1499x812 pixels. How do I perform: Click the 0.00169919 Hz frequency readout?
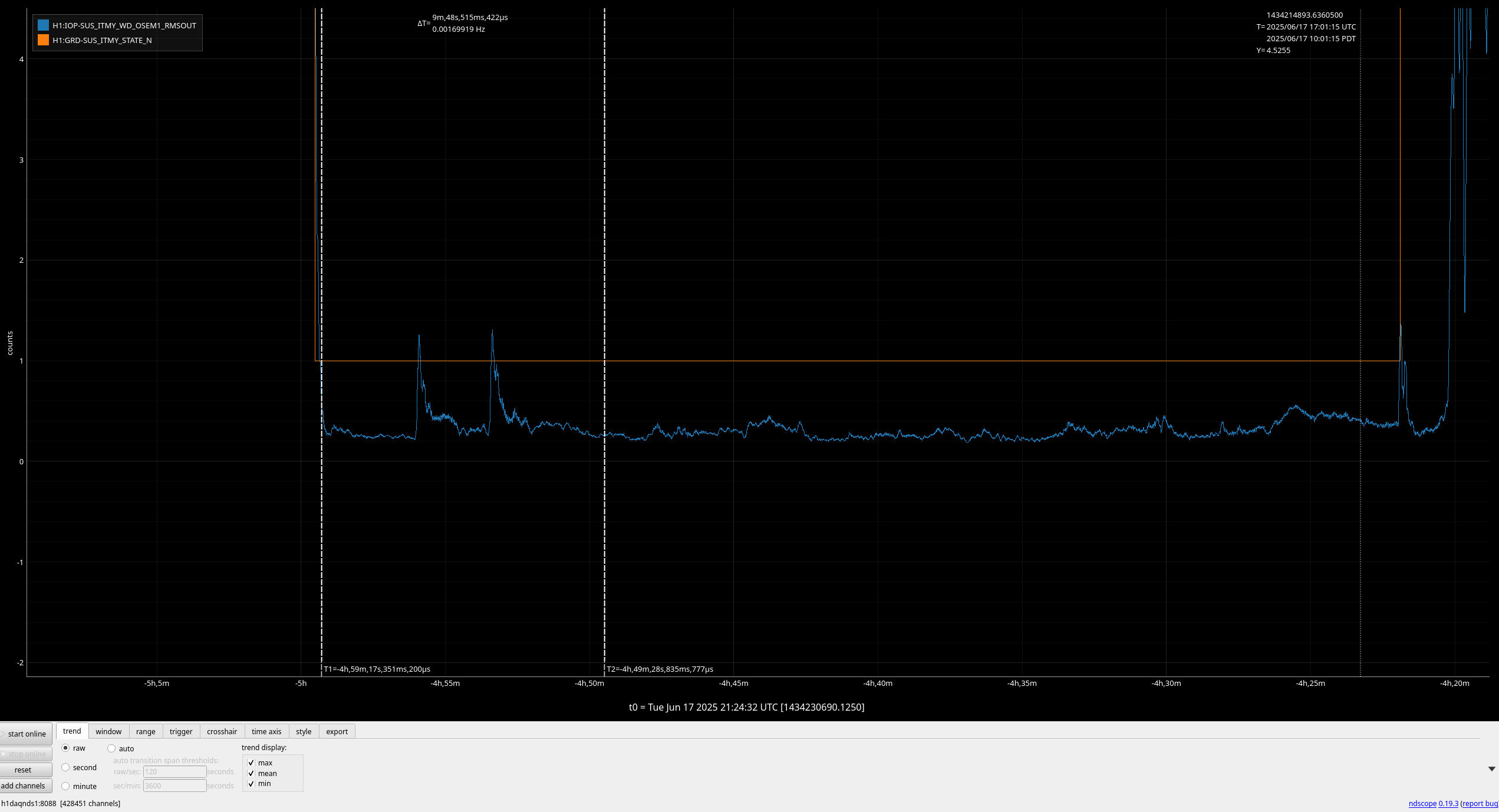coord(459,29)
